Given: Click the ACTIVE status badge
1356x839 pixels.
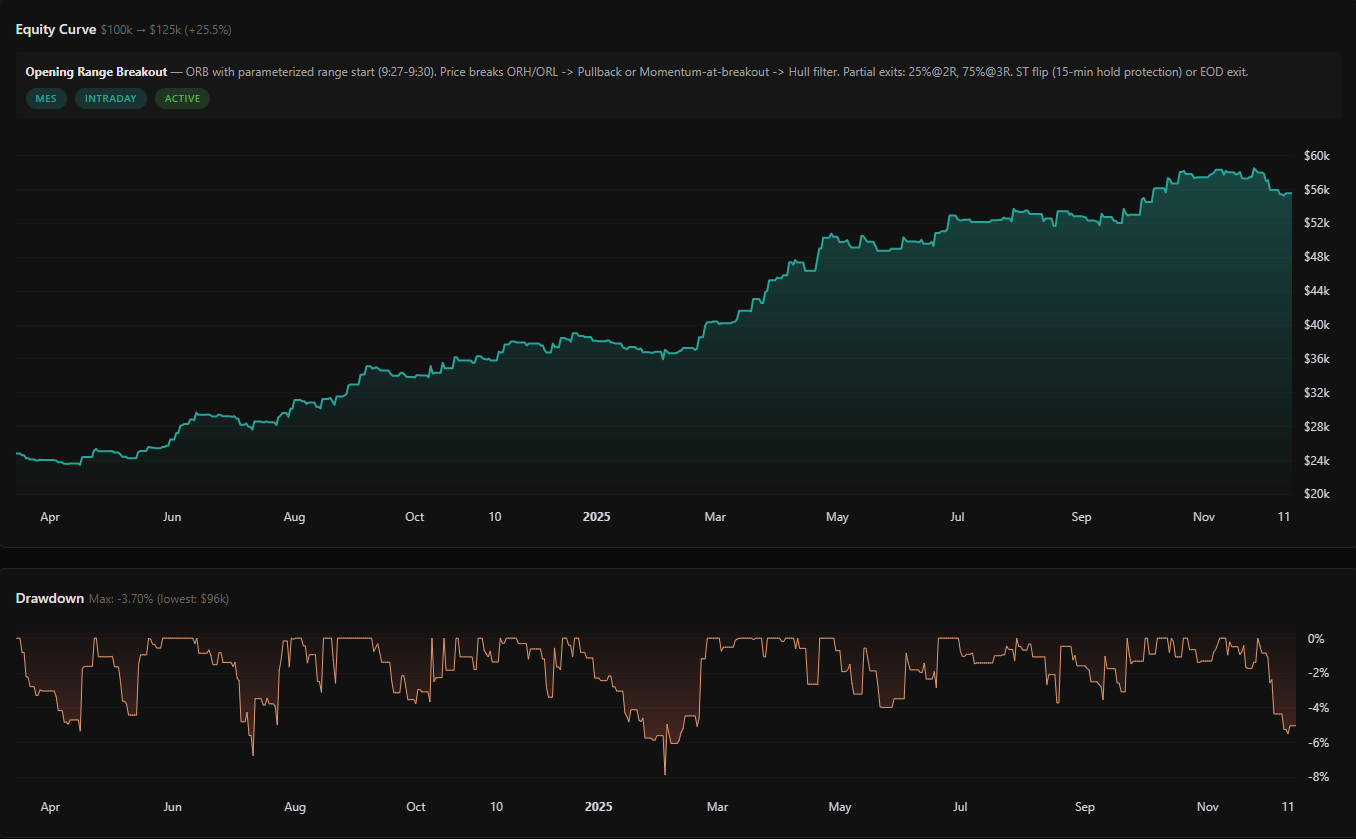Looking at the screenshot, I should pos(182,98).
